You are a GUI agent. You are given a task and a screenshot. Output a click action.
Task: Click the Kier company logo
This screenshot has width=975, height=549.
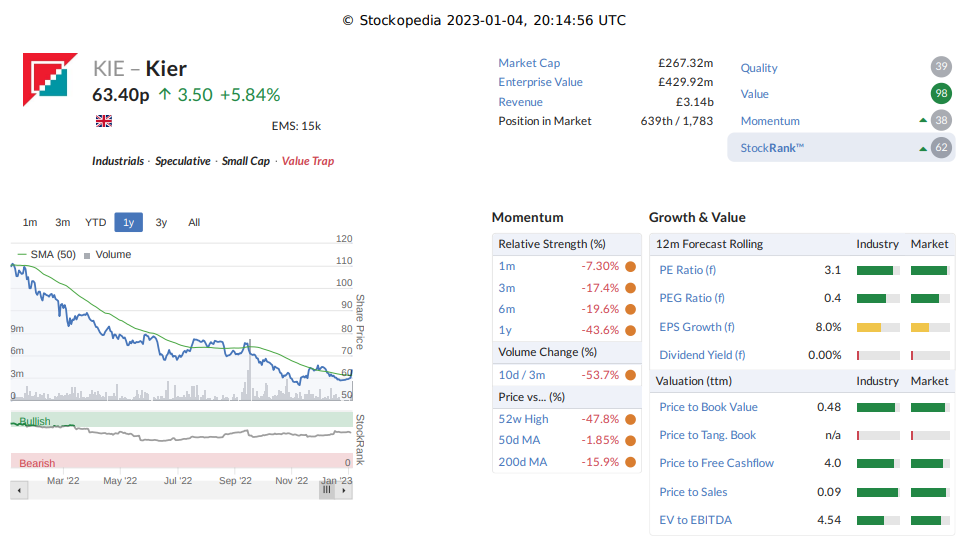pyautogui.click(x=50, y=80)
